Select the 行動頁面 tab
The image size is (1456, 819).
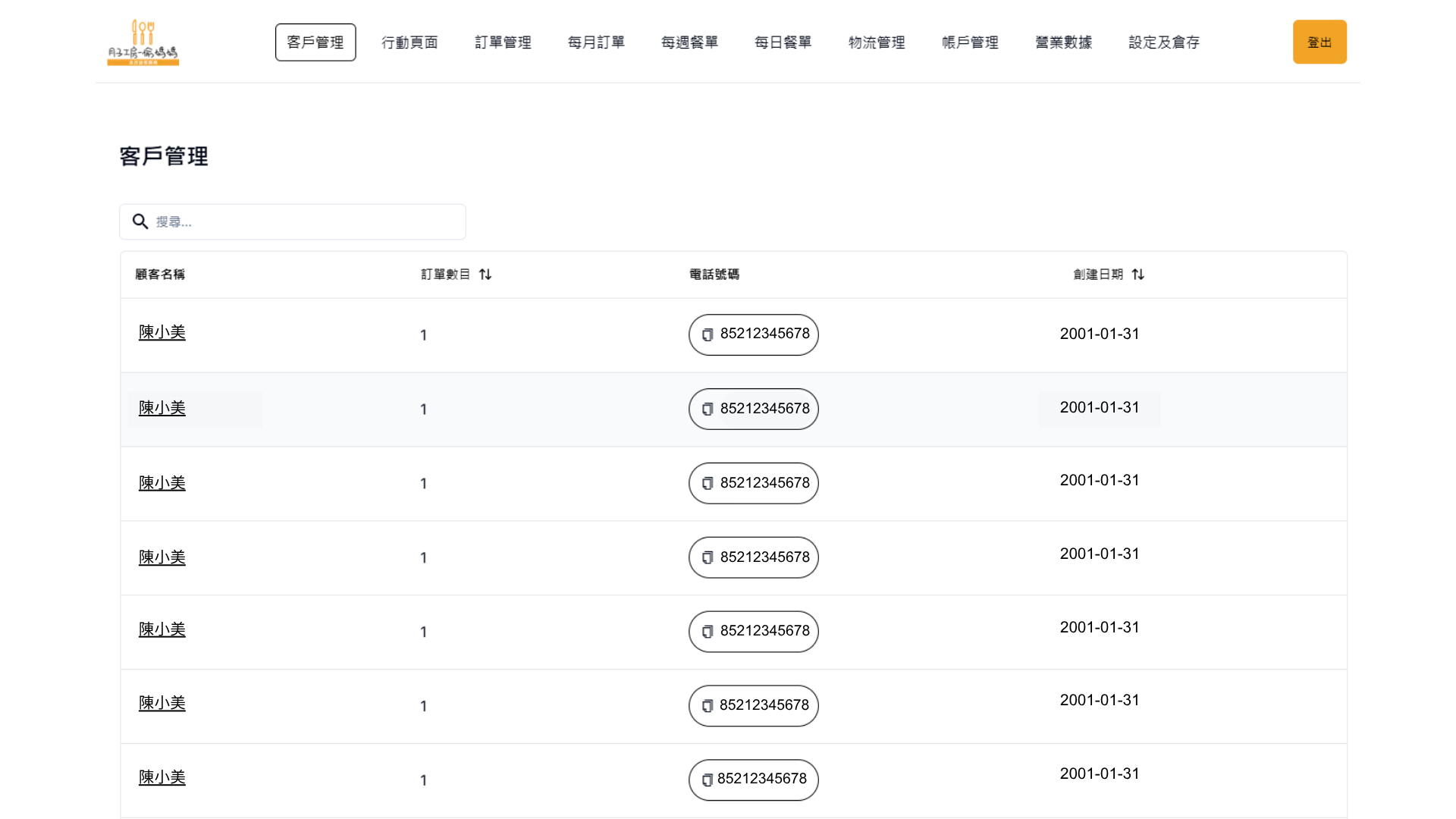click(409, 42)
